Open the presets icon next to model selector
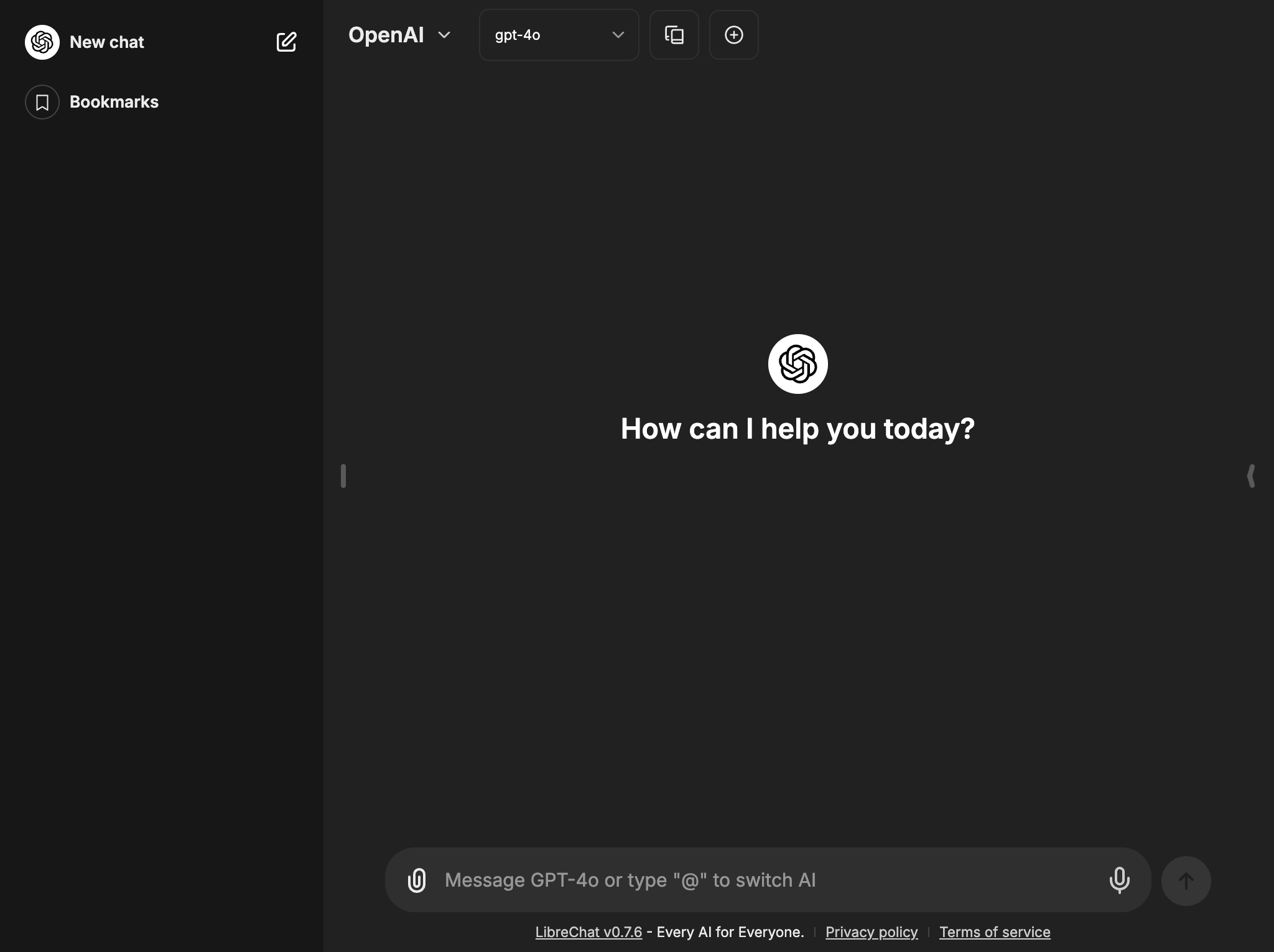 674,35
